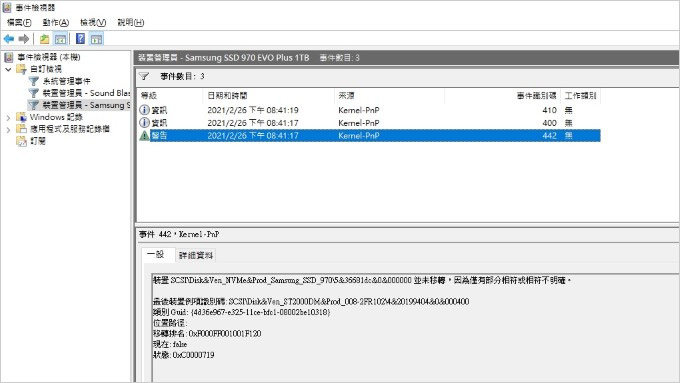Select the event at 08:41:17 with ID 400
Viewport: 680px width, 383px height.
click(x=369, y=123)
